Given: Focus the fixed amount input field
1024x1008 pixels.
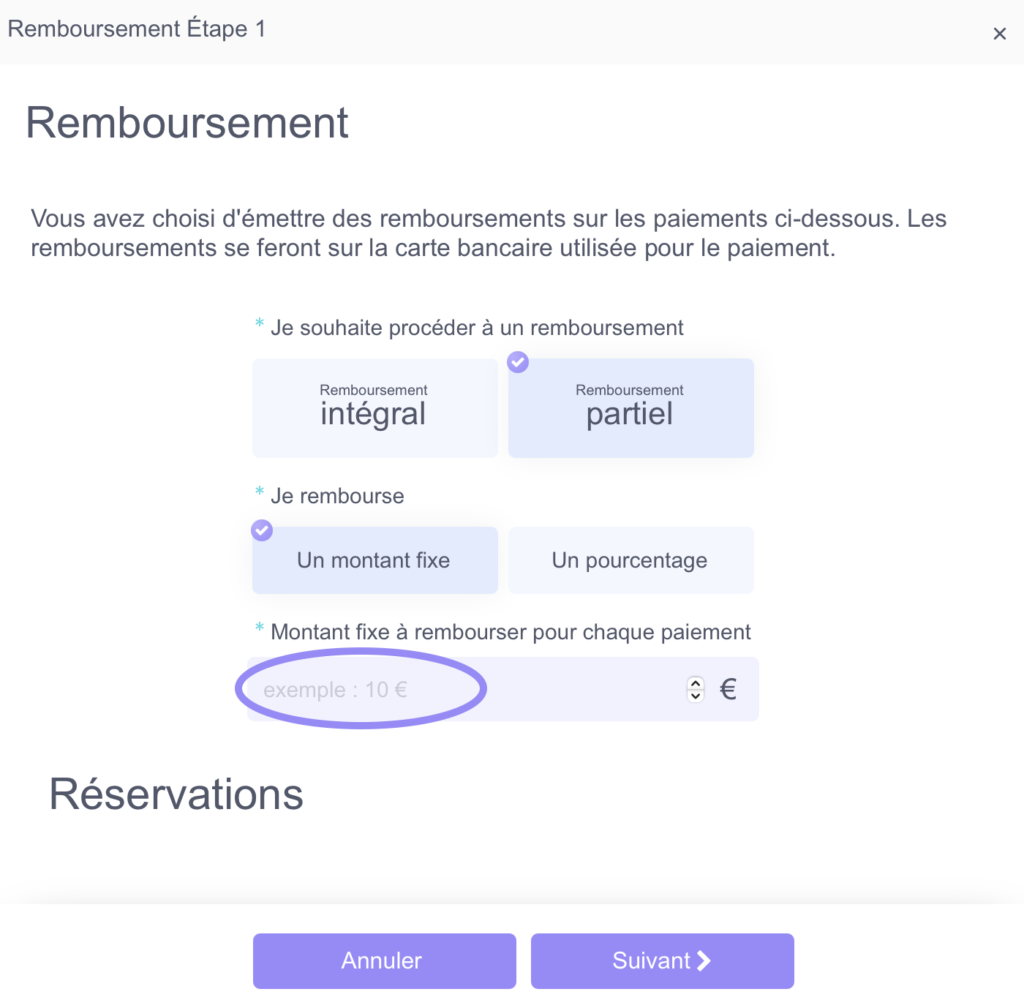Looking at the screenshot, I should point(465,689).
